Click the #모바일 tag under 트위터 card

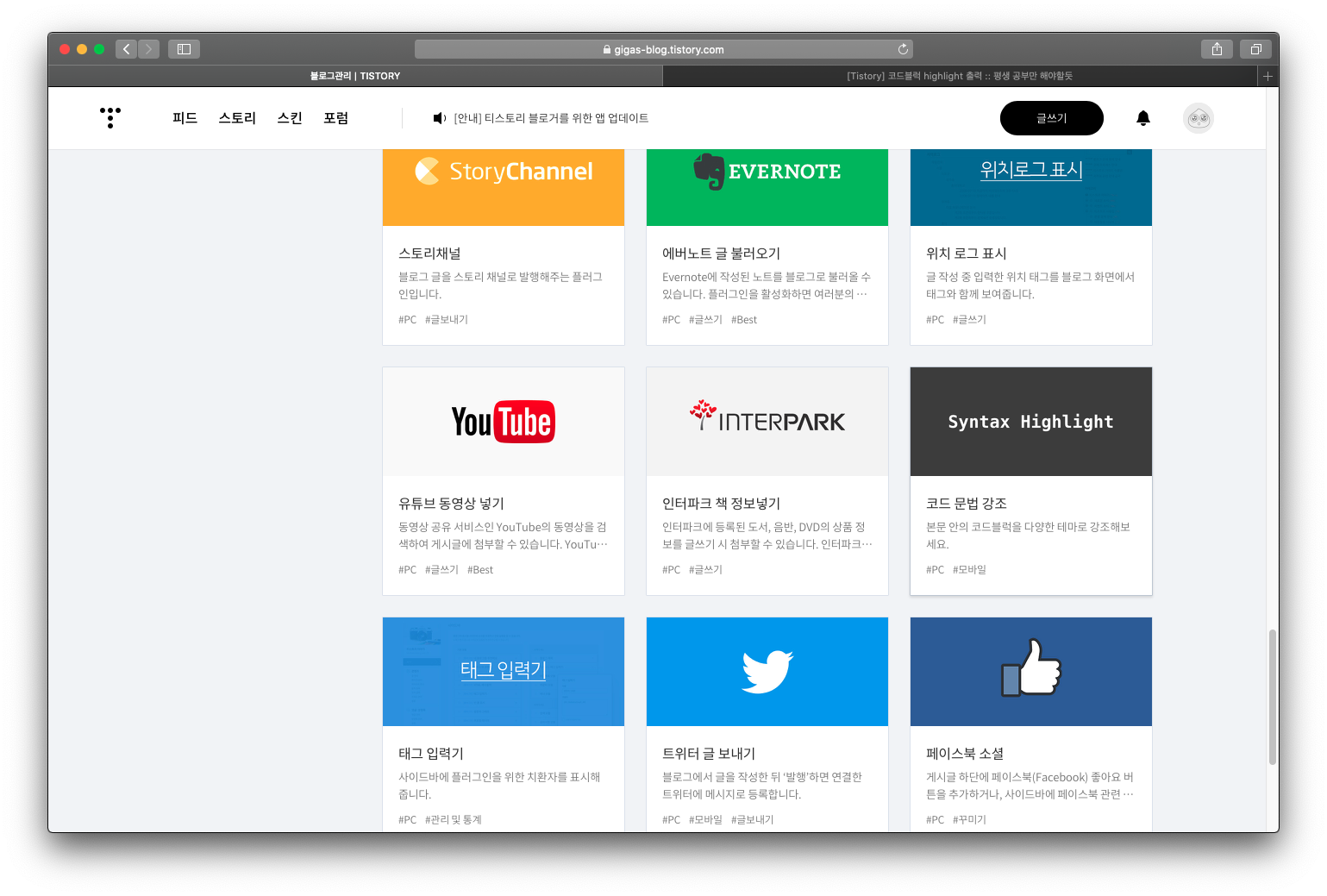pos(705,820)
